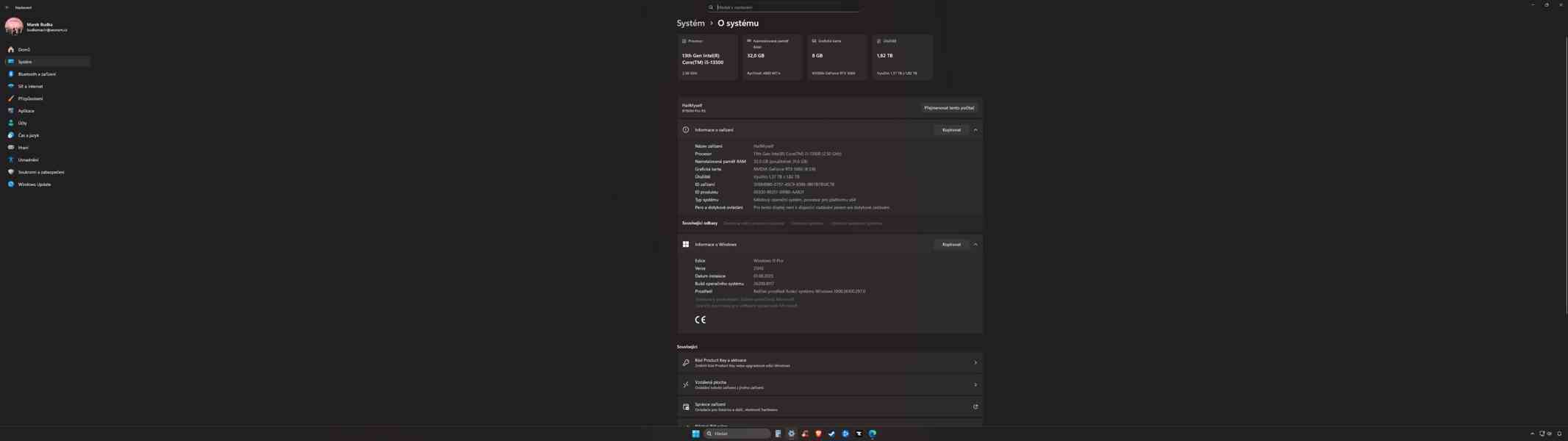The width and height of the screenshot is (1568, 441).
Task: Copy the Informace o Windows details
Action: pos(951,245)
